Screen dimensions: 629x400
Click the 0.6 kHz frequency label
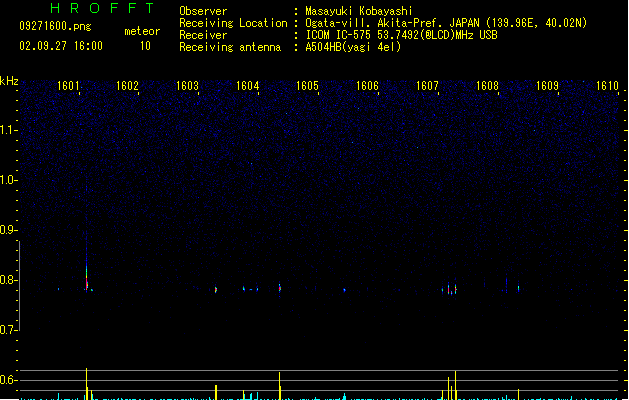coord(8,380)
